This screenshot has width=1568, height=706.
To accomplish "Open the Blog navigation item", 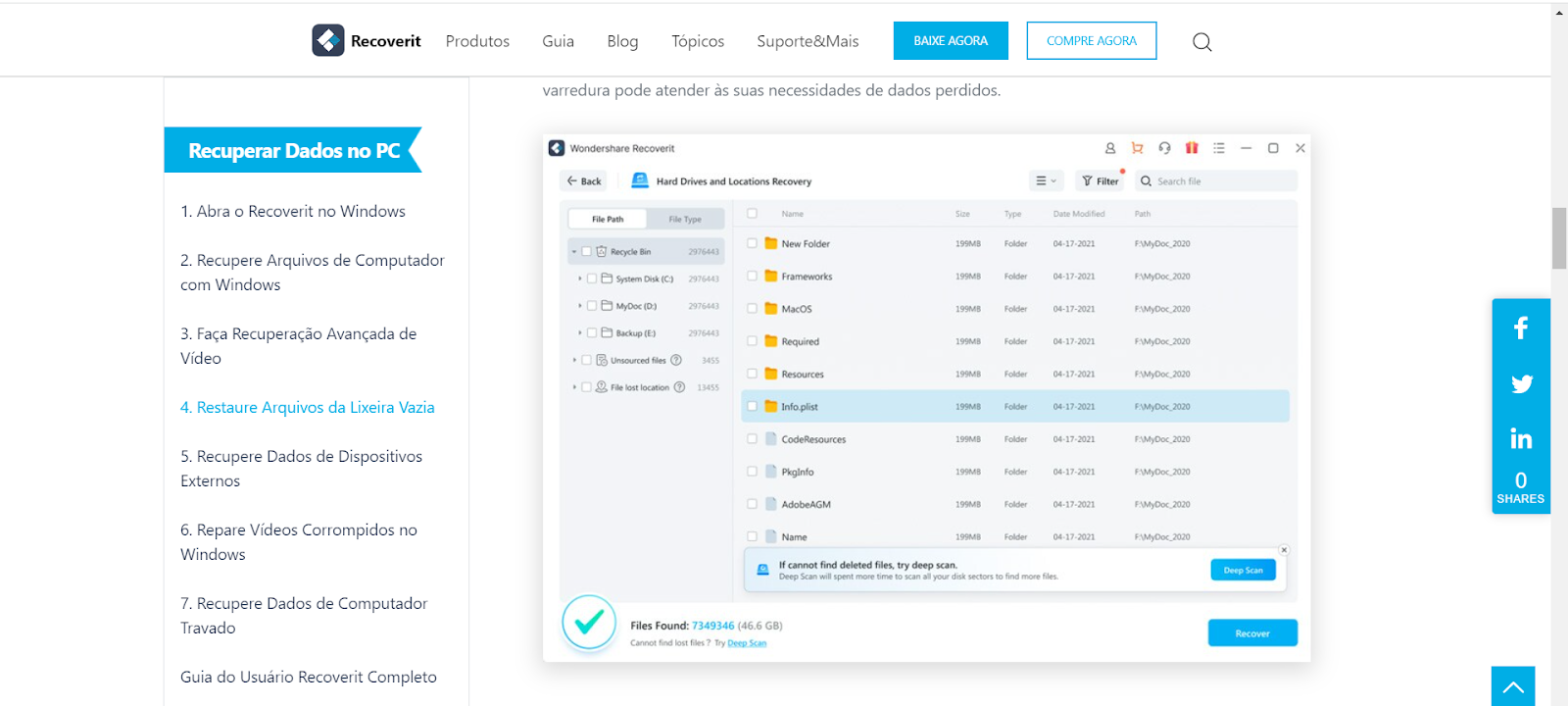I will point(622,41).
